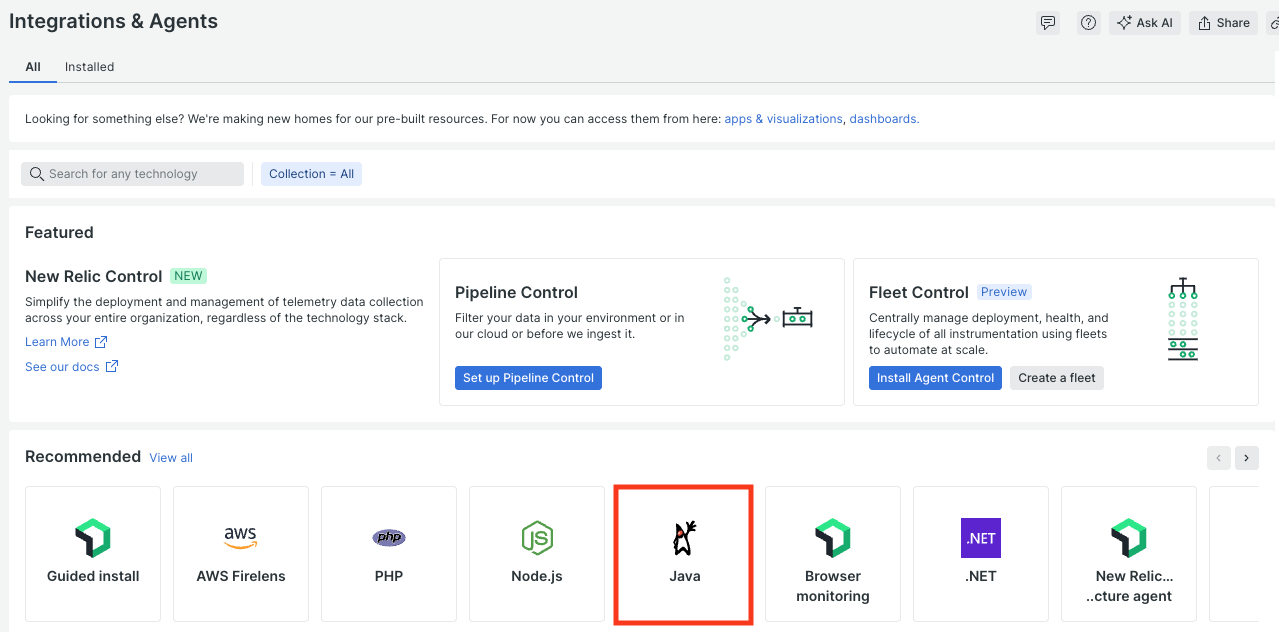The width and height of the screenshot is (1279, 632).
Task: Click the Share icon
Action: [x=1222, y=22]
